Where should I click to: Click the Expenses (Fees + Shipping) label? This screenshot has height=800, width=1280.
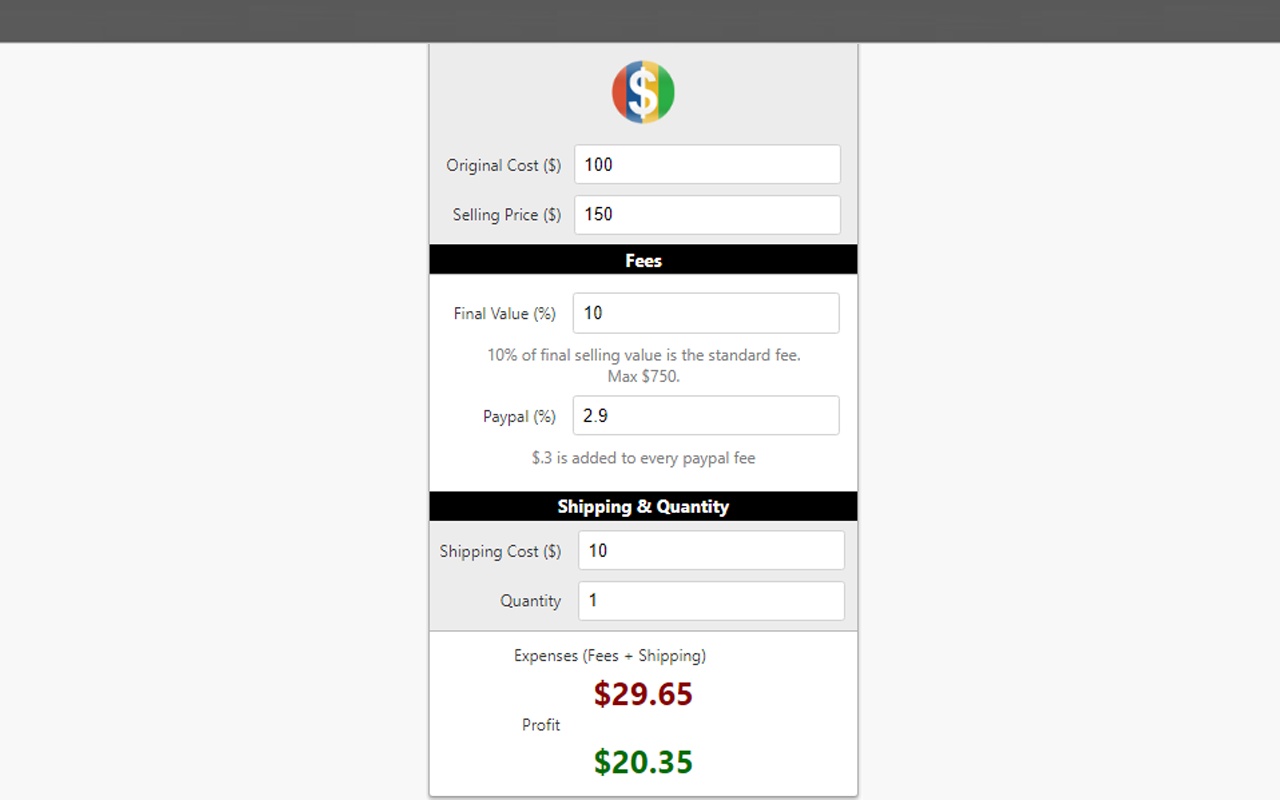pyautogui.click(x=610, y=656)
